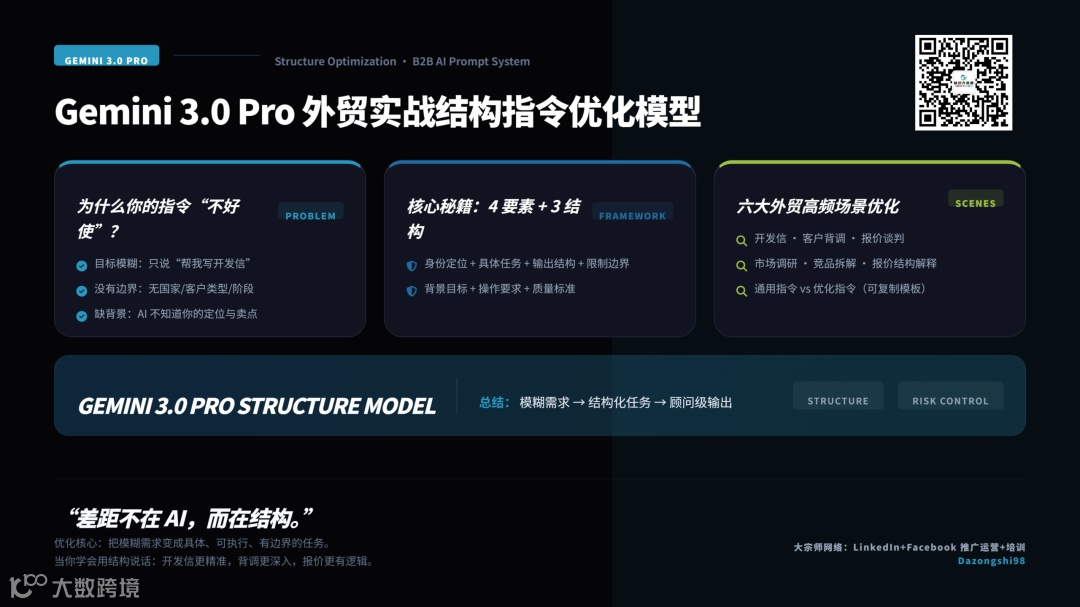The width and height of the screenshot is (1080, 607).
Task: Click check icon beside 目标模糊
Action: pos(81,265)
